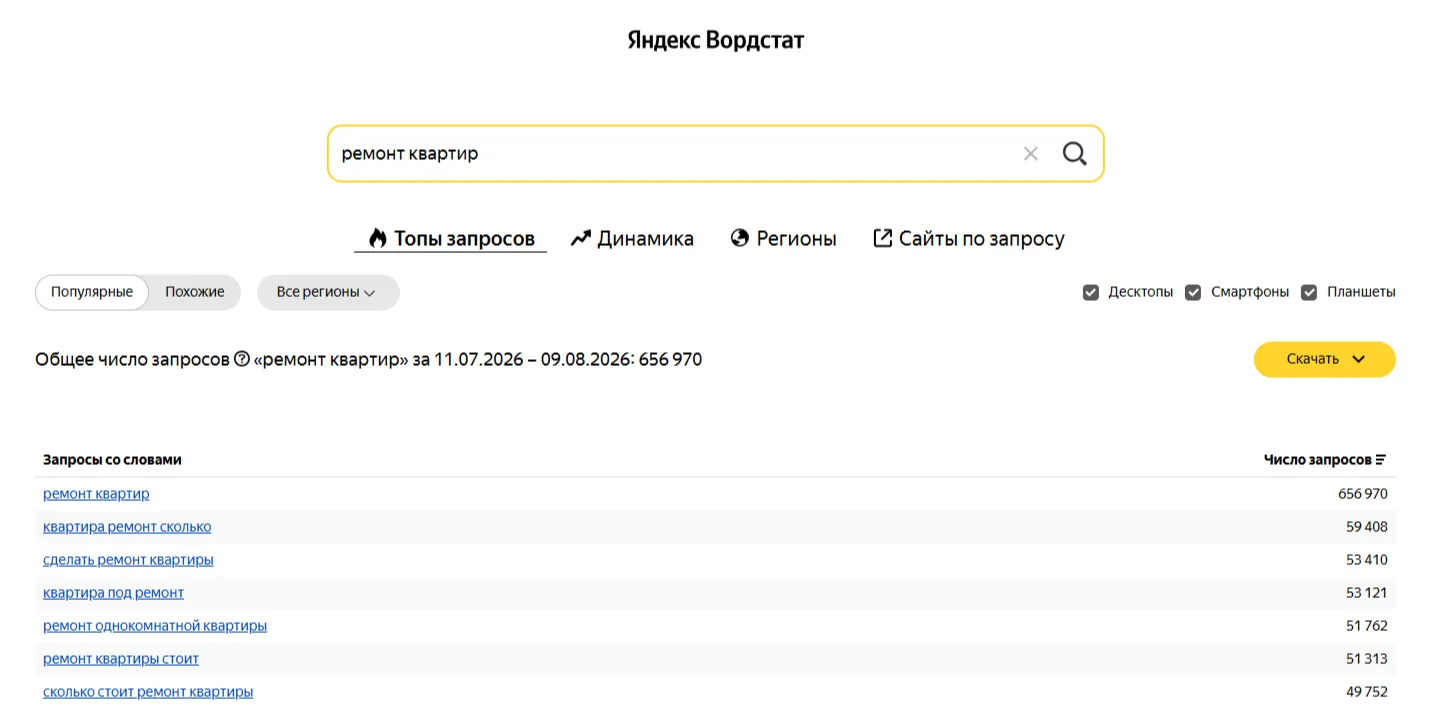Switch to the Регионы tab
The width and height of the screenshot is (1440, 707).
pyautogui.click(x=784, y=239)
